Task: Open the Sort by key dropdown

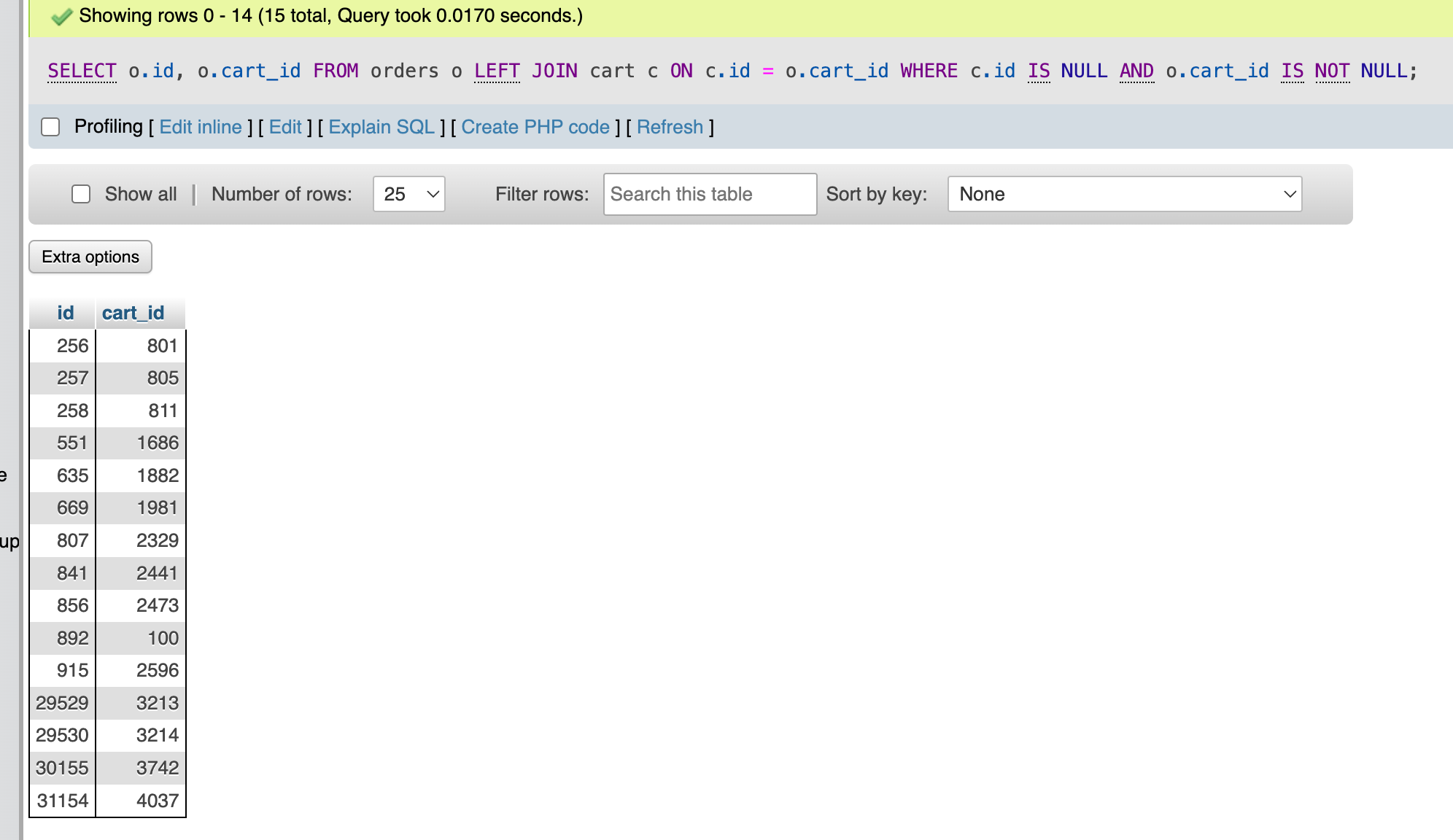Action: click(1125, 194)
